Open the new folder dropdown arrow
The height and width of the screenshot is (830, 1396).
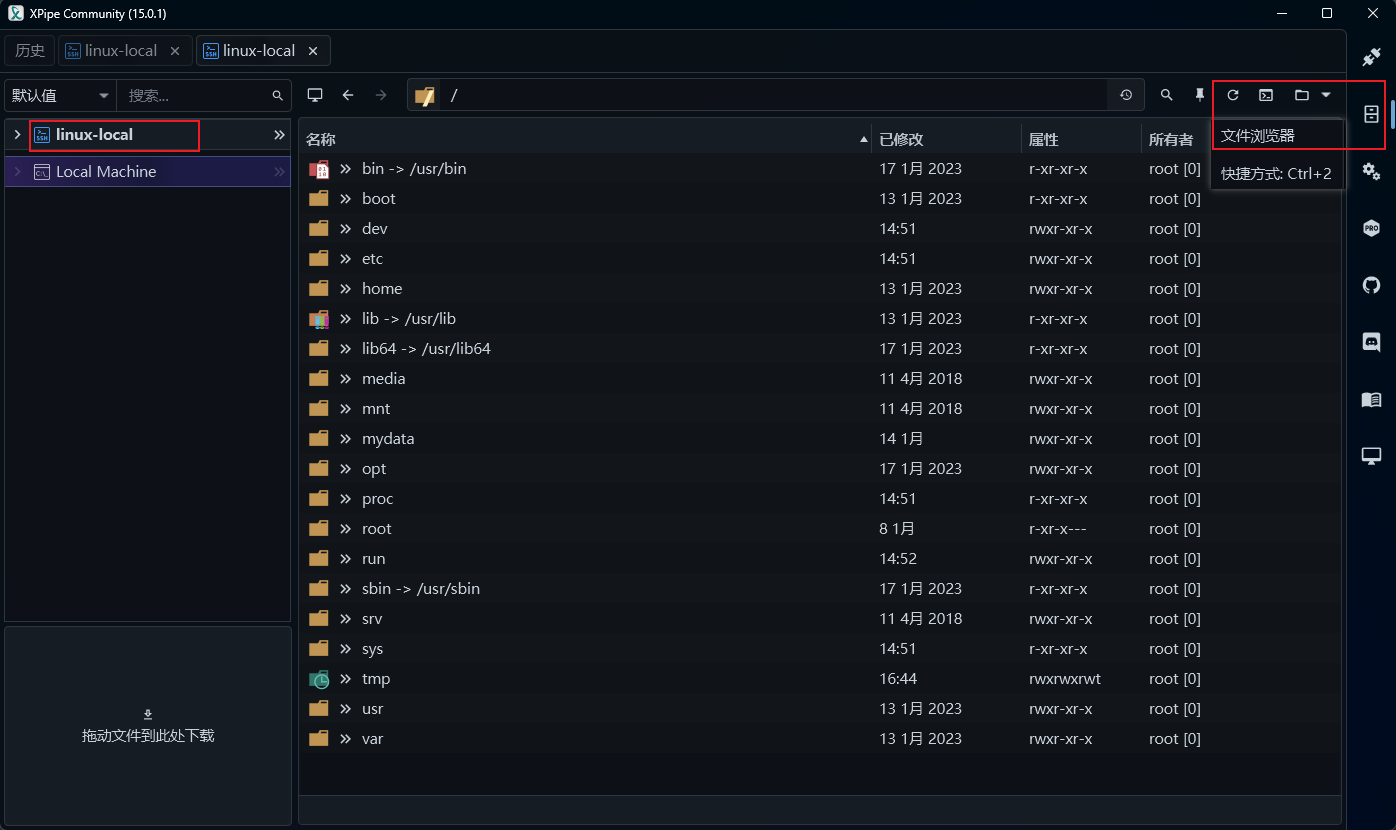(1326, 95)
